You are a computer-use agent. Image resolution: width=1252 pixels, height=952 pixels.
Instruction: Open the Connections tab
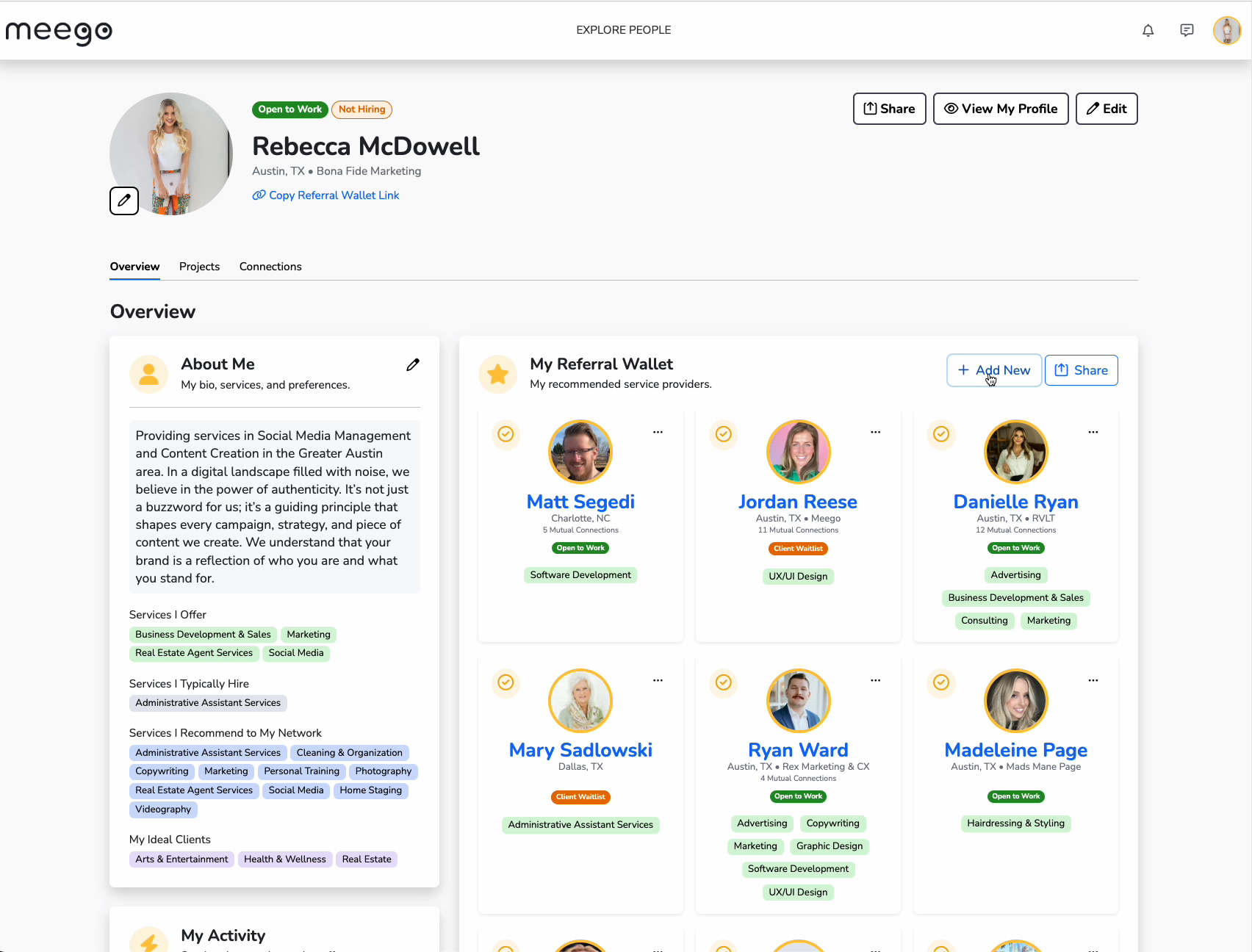(x=270, y=267)
